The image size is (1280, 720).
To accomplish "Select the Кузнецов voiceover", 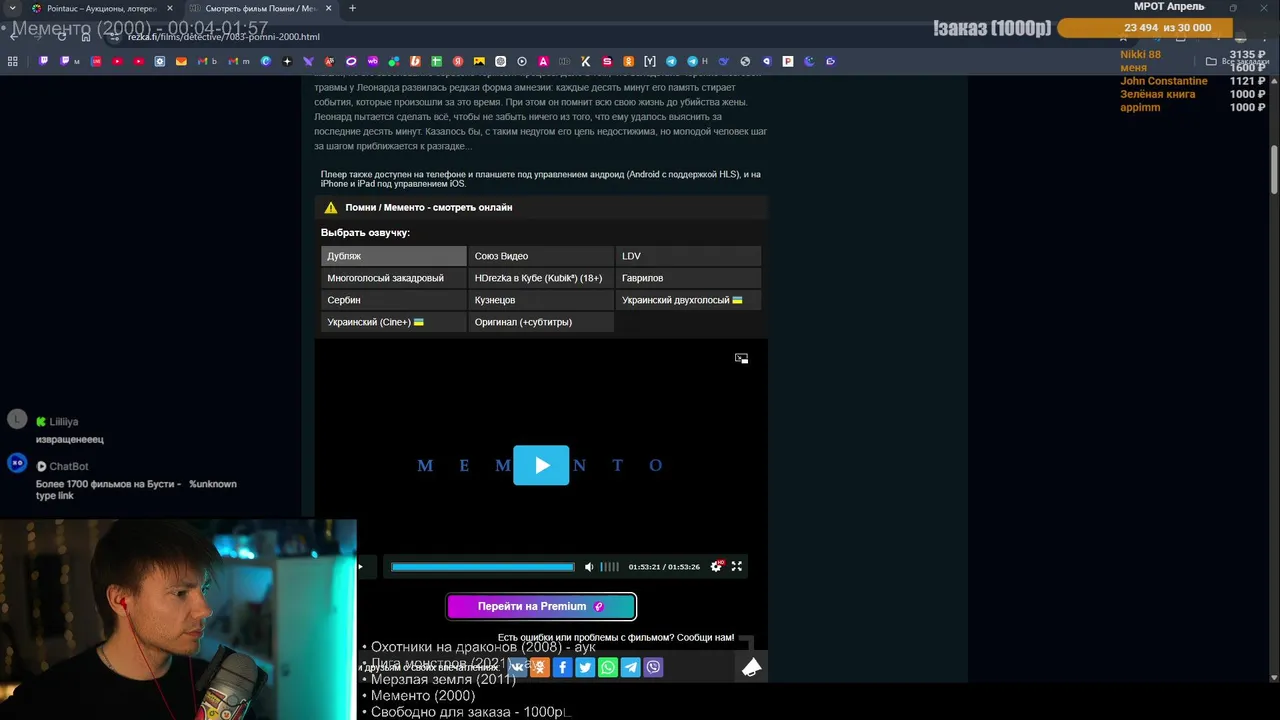I will point(541,300).
